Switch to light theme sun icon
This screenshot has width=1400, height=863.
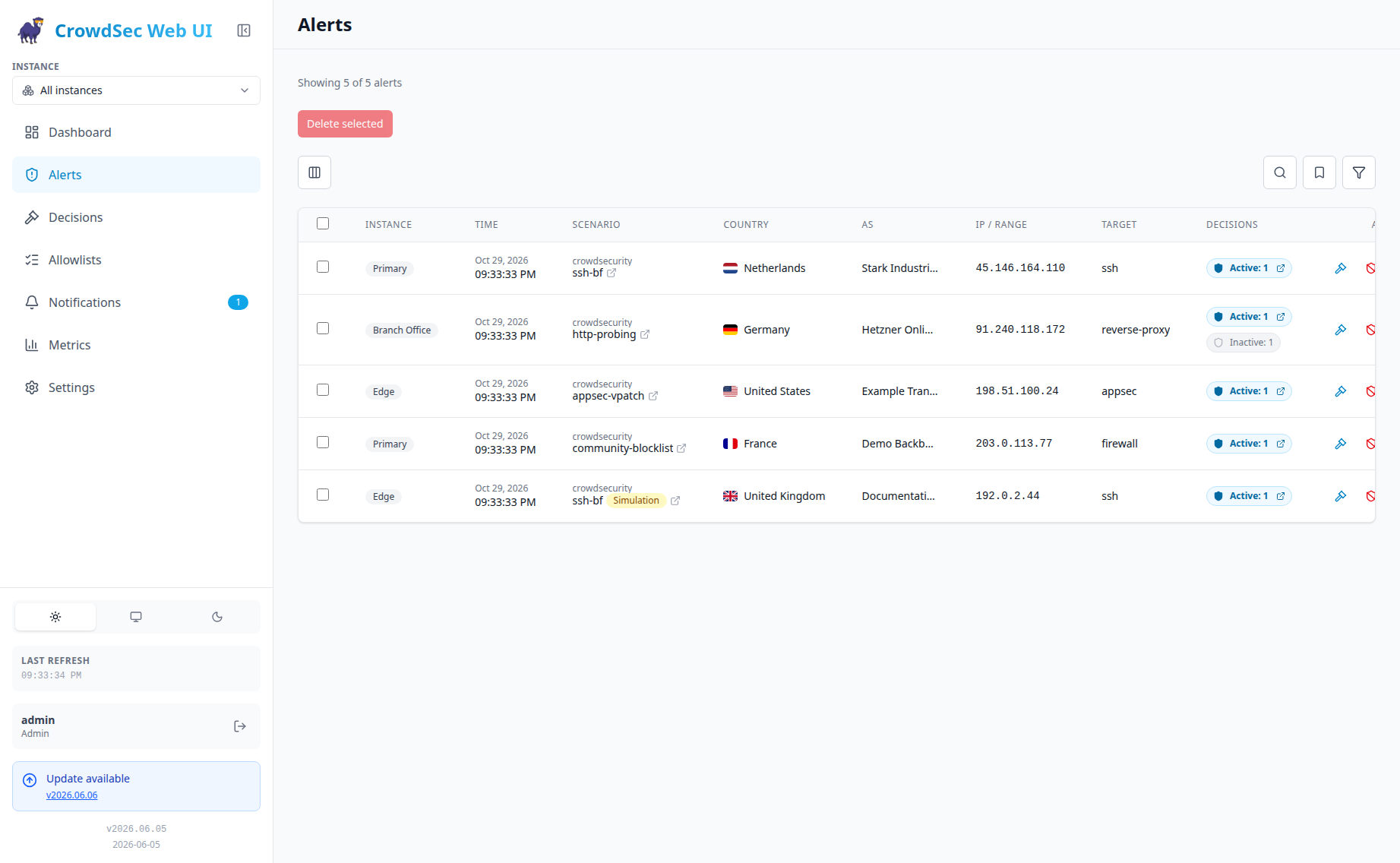click(55, 617)
